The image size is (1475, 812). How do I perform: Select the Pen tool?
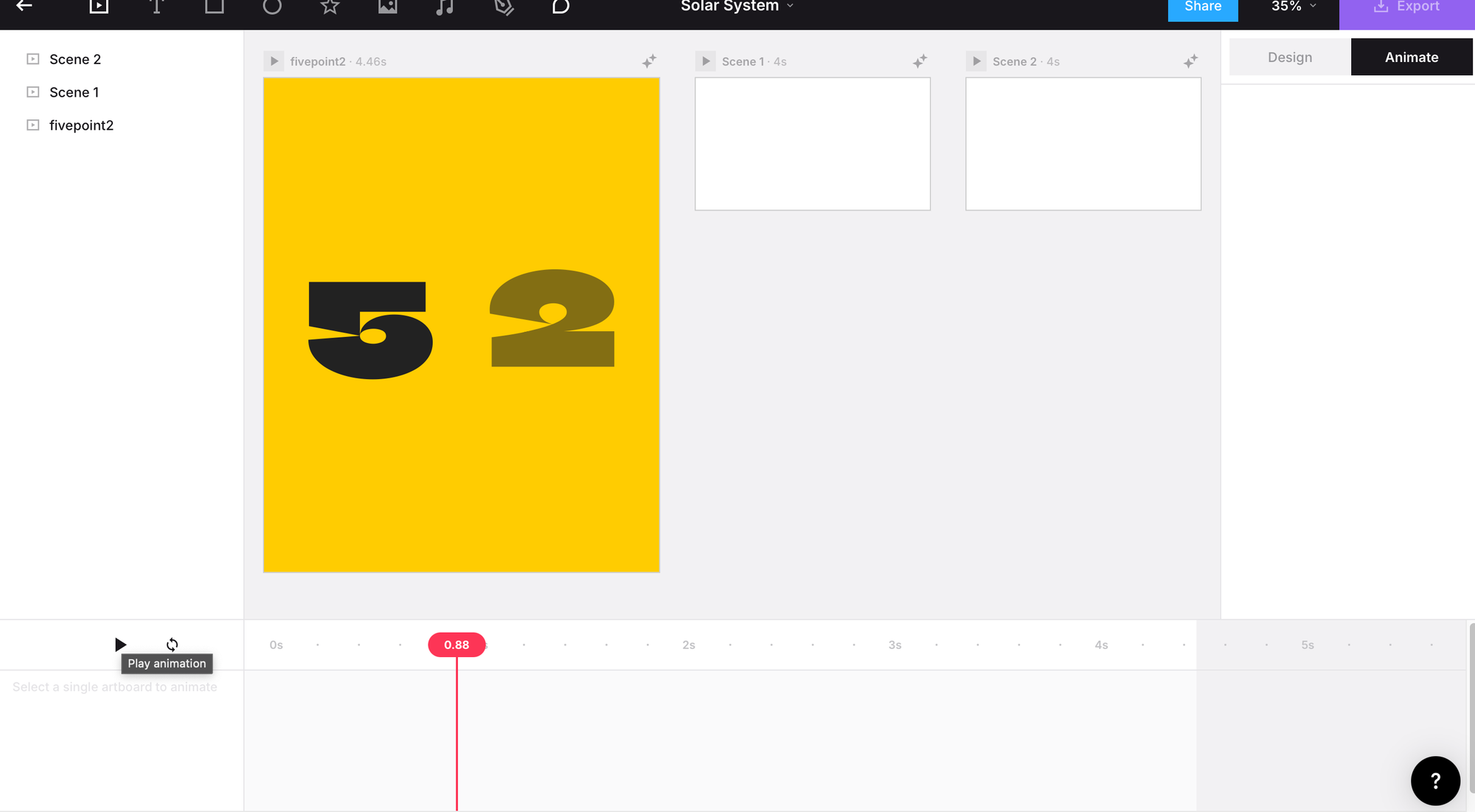504,7
